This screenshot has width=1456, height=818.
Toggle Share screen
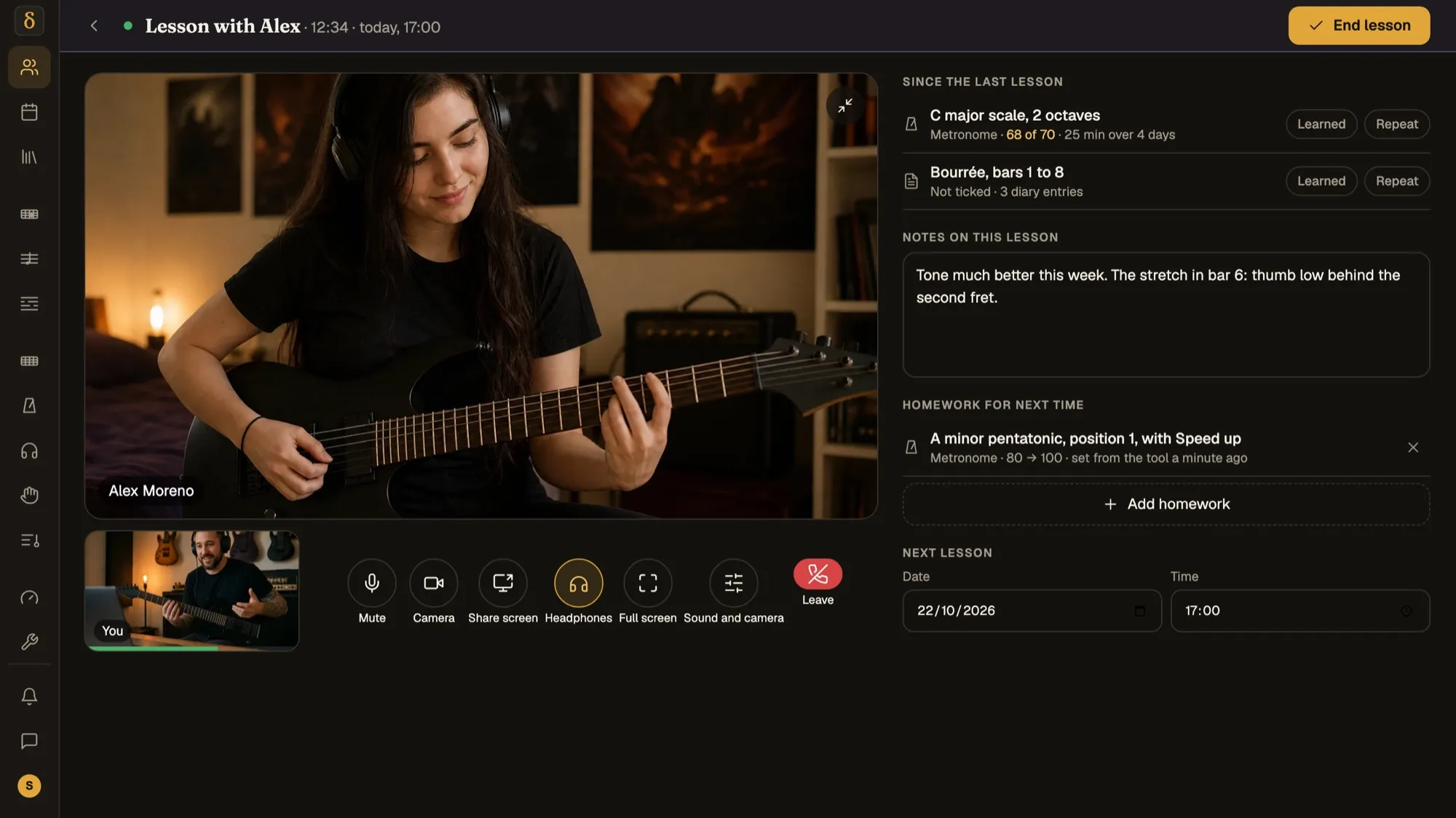[x=503, y=583]
